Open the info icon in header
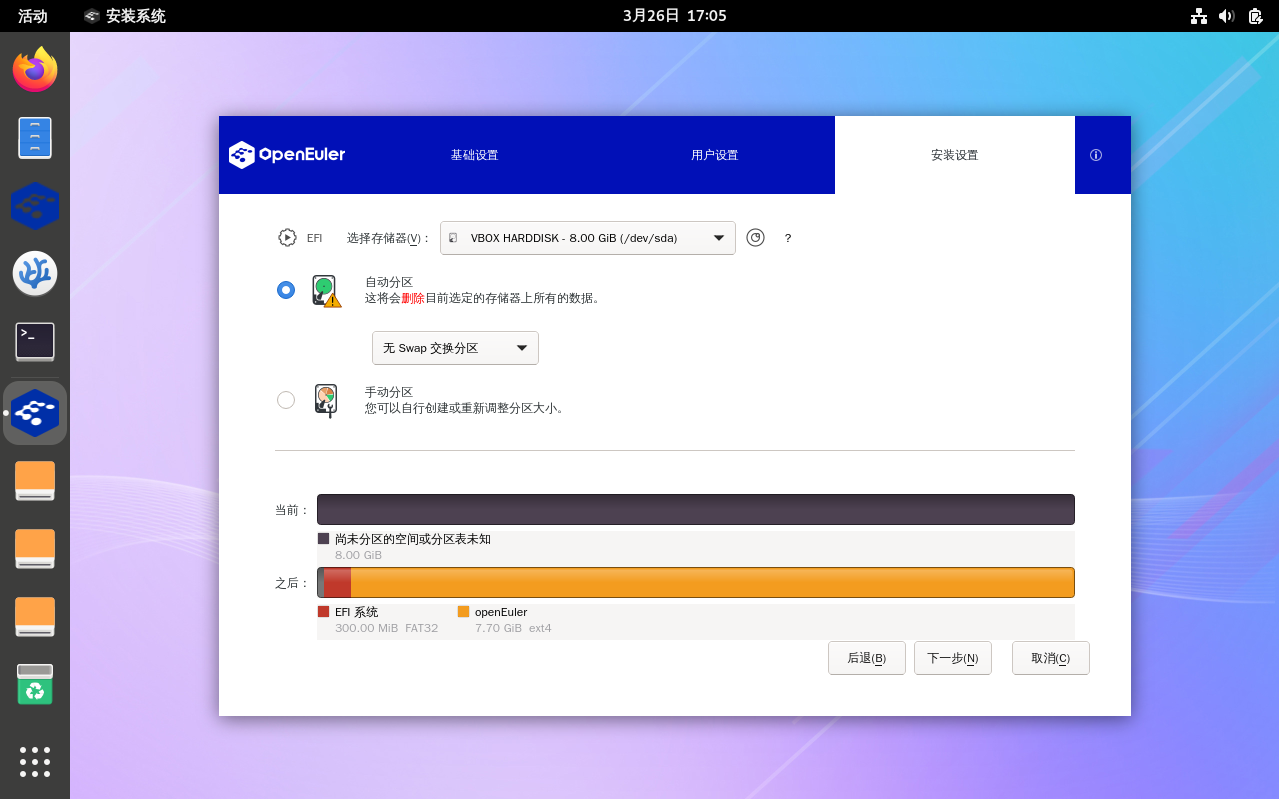This screenshot has width=1279, height=799. 1096,155
